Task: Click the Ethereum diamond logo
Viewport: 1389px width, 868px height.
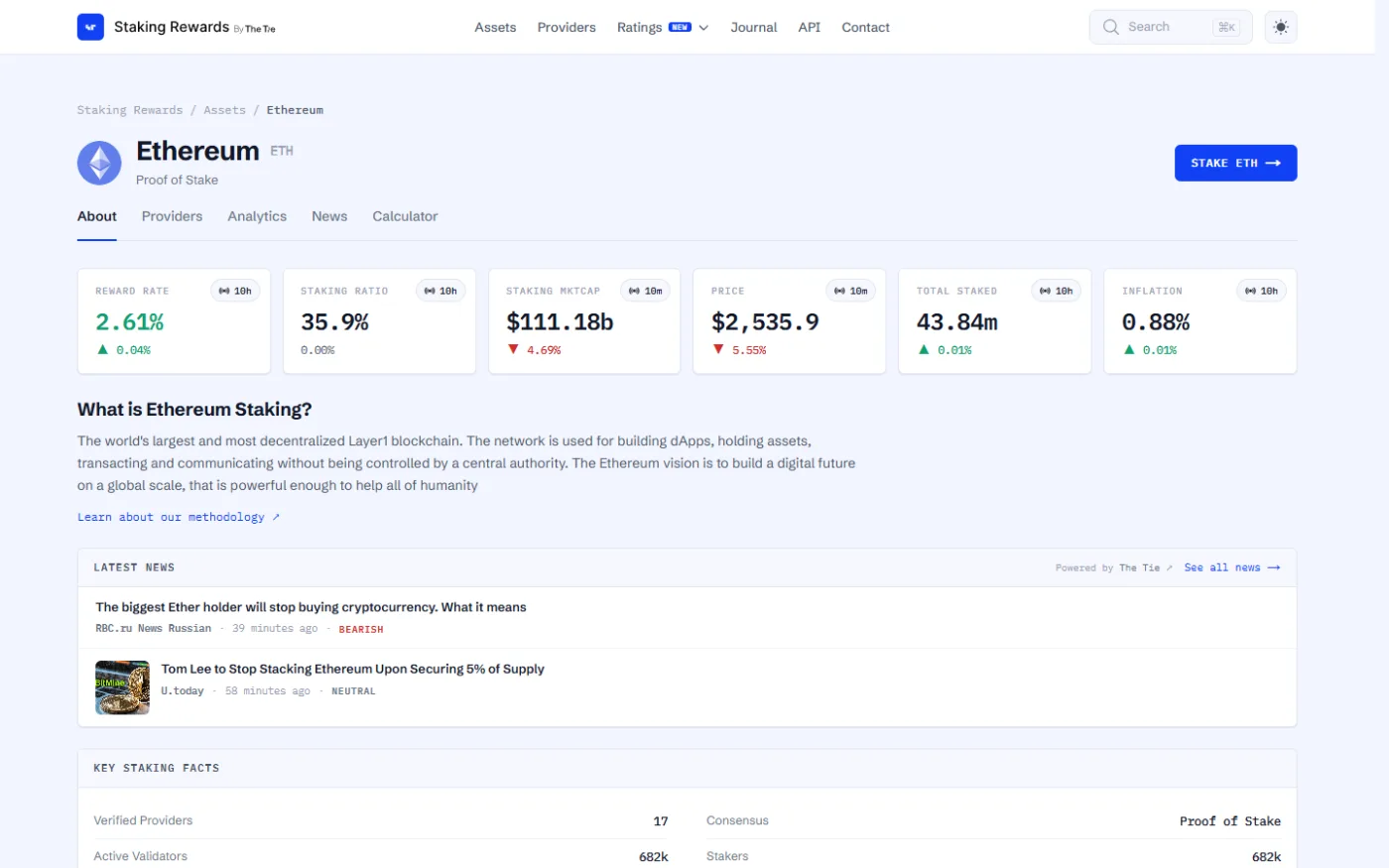Action: point(99,163)
